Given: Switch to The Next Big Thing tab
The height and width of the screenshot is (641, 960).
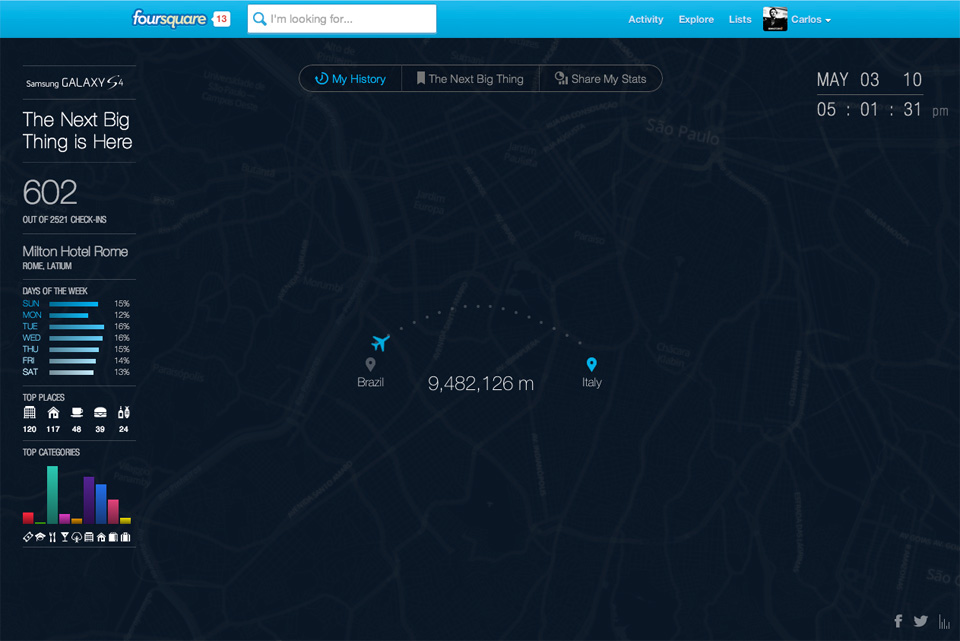Looking at the screenshot, I should tap(470, 78).
